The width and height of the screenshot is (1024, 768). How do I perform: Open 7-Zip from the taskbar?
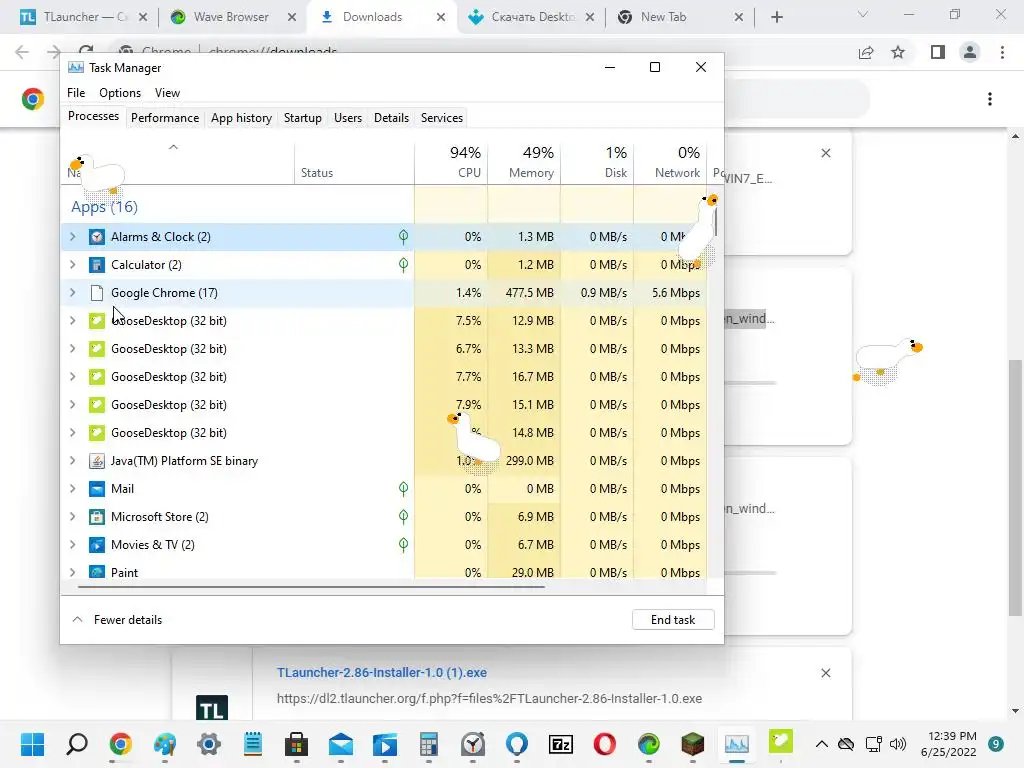(x=561, y=744)
